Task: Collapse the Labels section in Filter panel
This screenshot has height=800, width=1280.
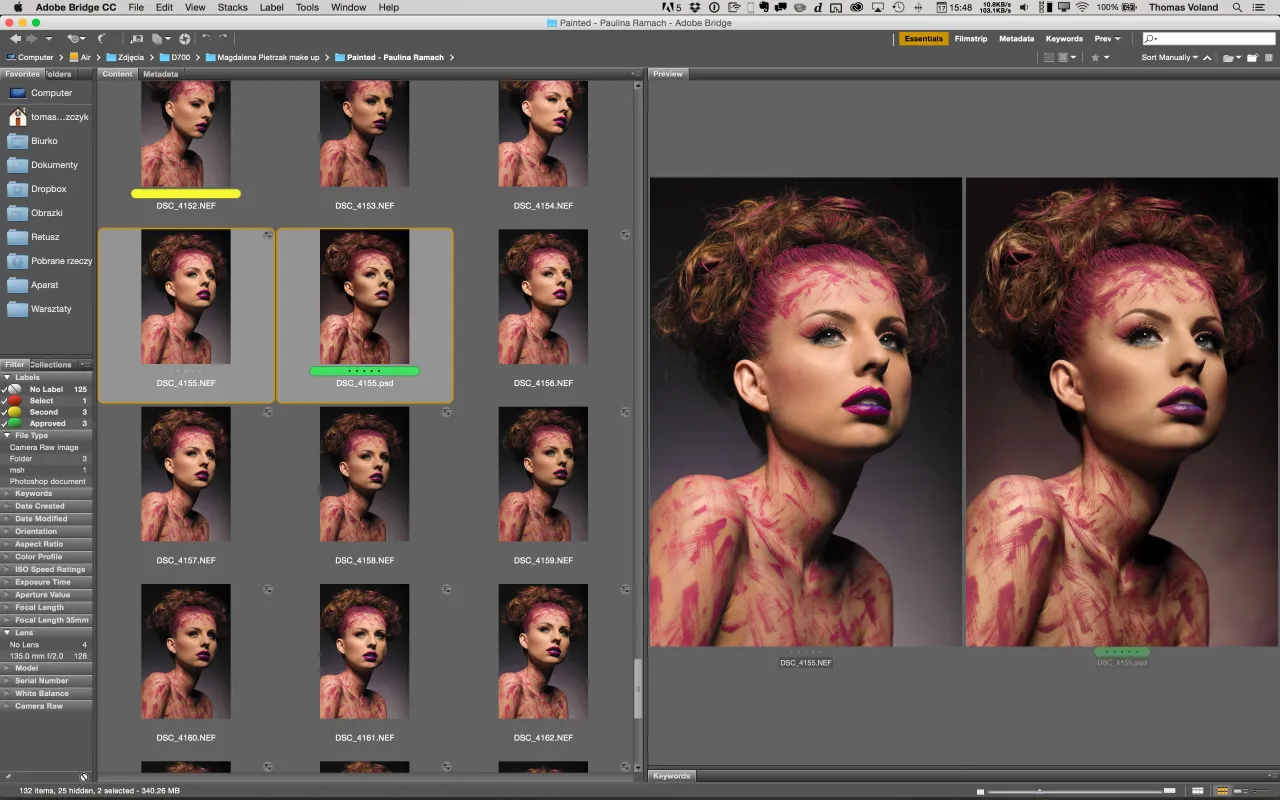Action: (8, 377)
